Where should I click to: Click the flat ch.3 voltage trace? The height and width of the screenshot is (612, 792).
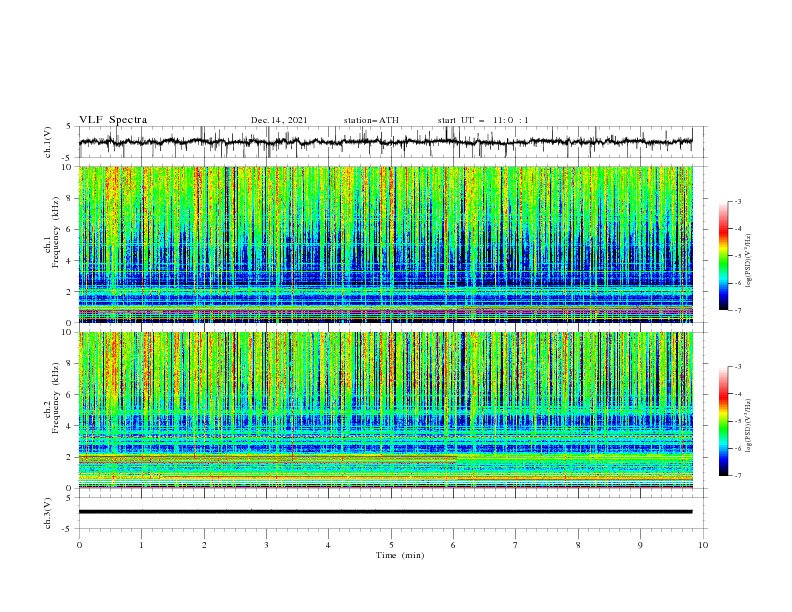click(x=385, y=512)
